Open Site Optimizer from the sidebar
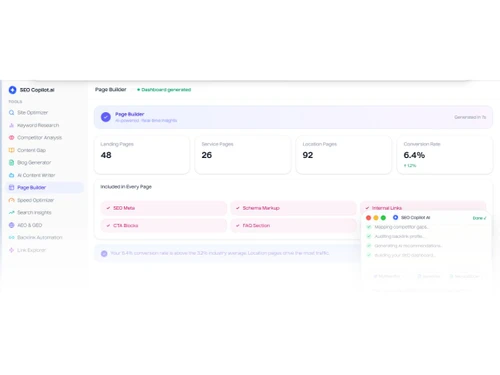500x375 pixels. coord(45,113)
